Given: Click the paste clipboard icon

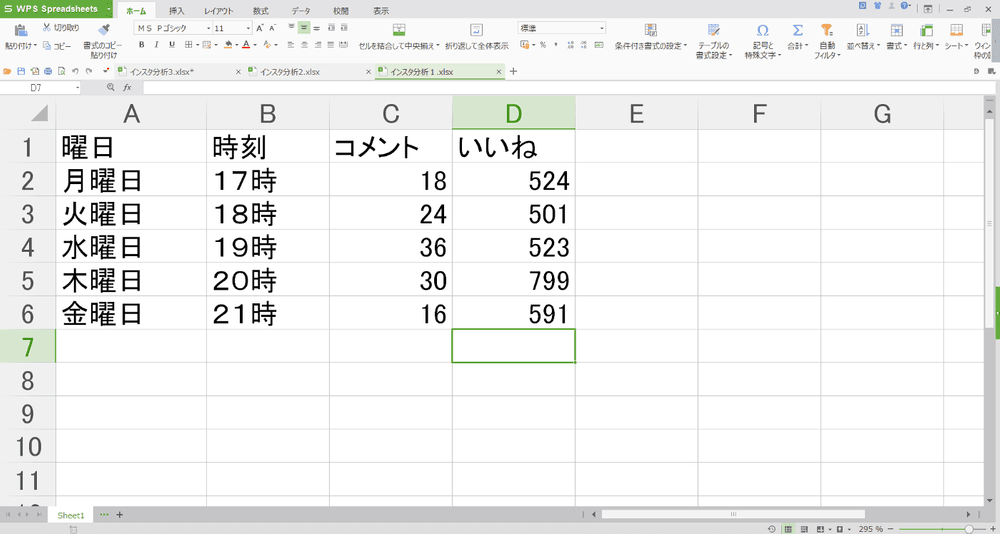Looking at the screenshot, I should (x=20, y=31).
